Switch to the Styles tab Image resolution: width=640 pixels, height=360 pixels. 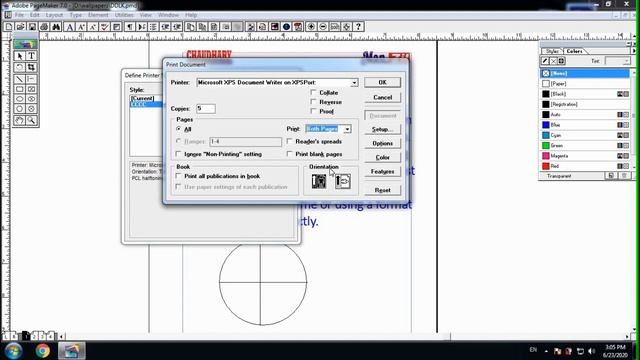click(552, 51)
